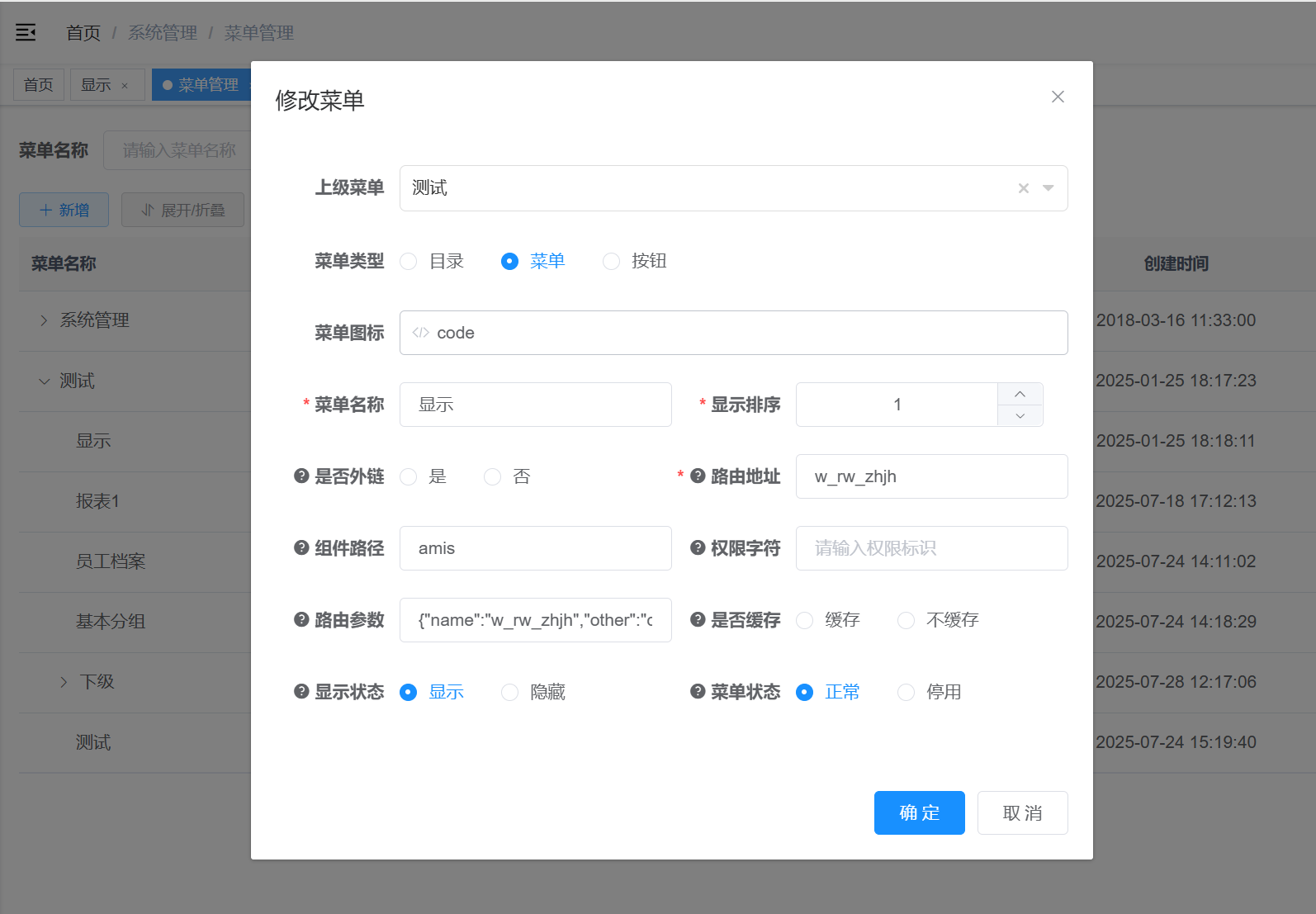Viewport: 1316px width, 914px height.
Task: Decrease 显示排序 with the down arrow
Action: point(1020,415)
